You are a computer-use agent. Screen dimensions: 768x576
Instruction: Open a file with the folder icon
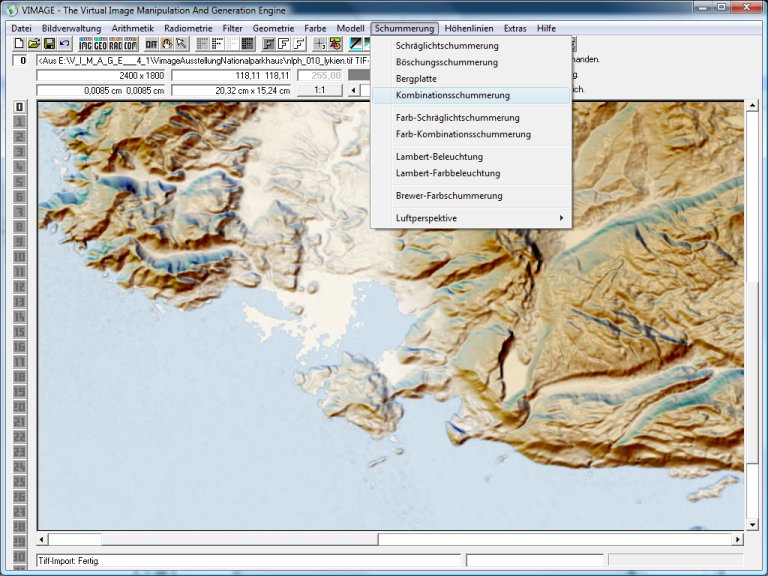pyautogui.click(x=34, y=44)
